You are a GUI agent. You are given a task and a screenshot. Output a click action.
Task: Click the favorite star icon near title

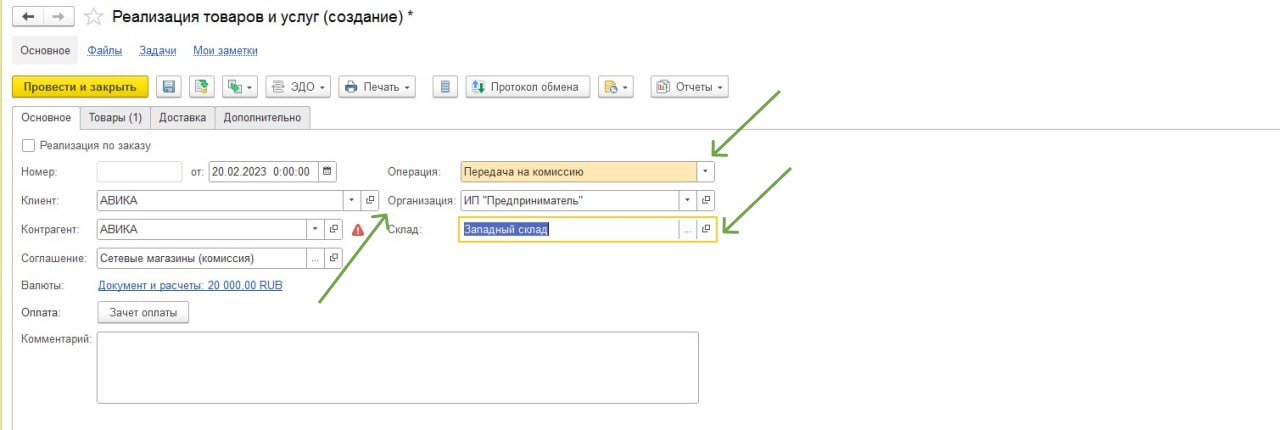[93, 17]
